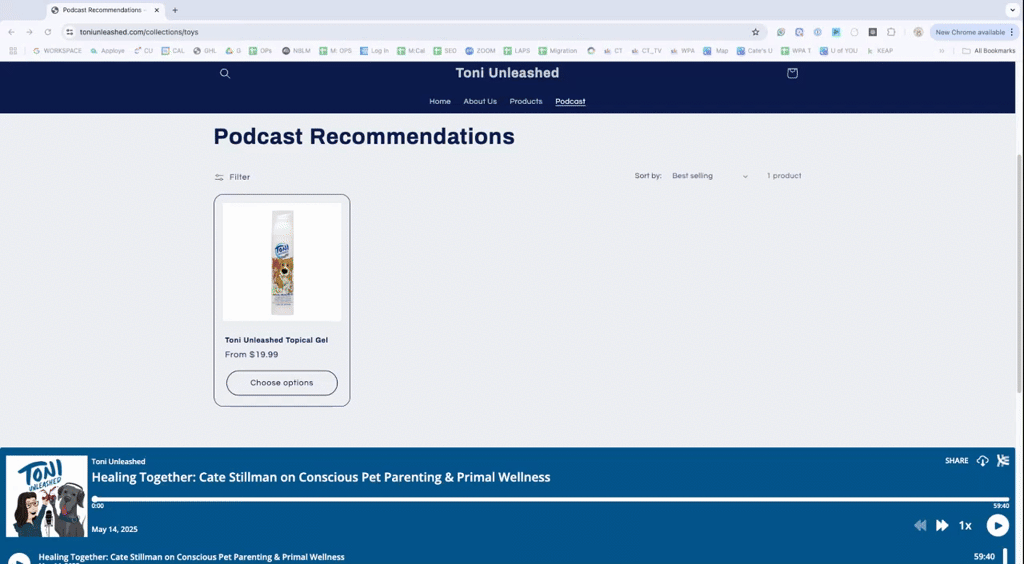
Task: Open the Topical Gel product image
Action: pyautogui.click(x=282, y=262)
